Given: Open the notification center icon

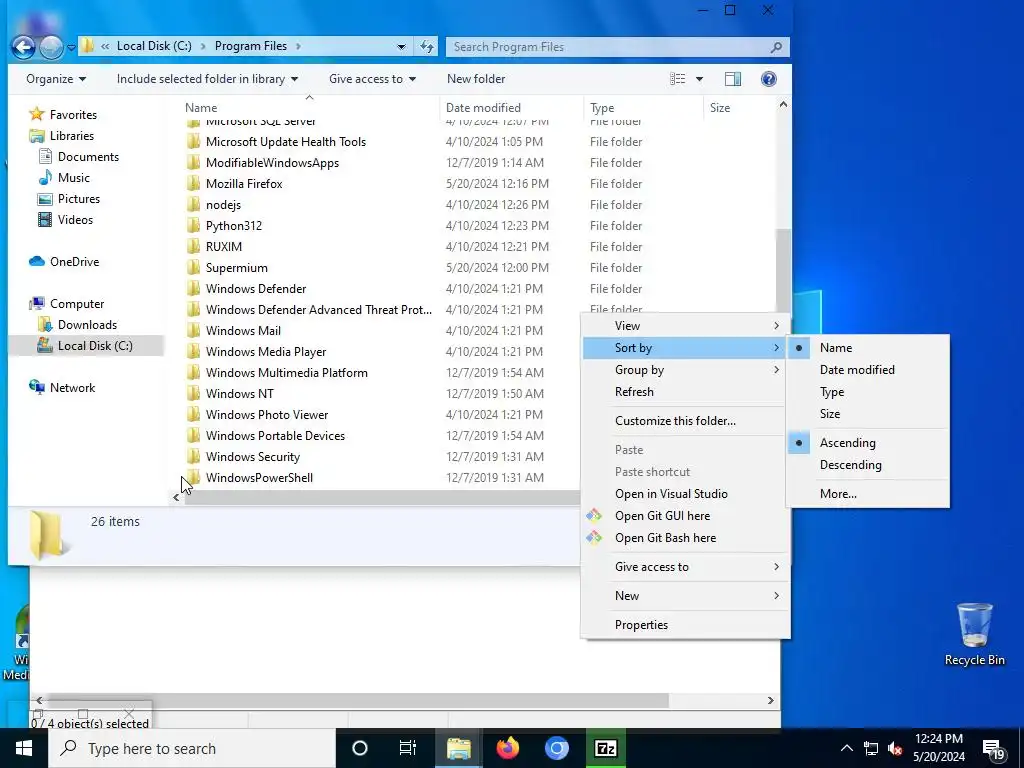Looking at the screenshot, I should [x=993, y=748].
